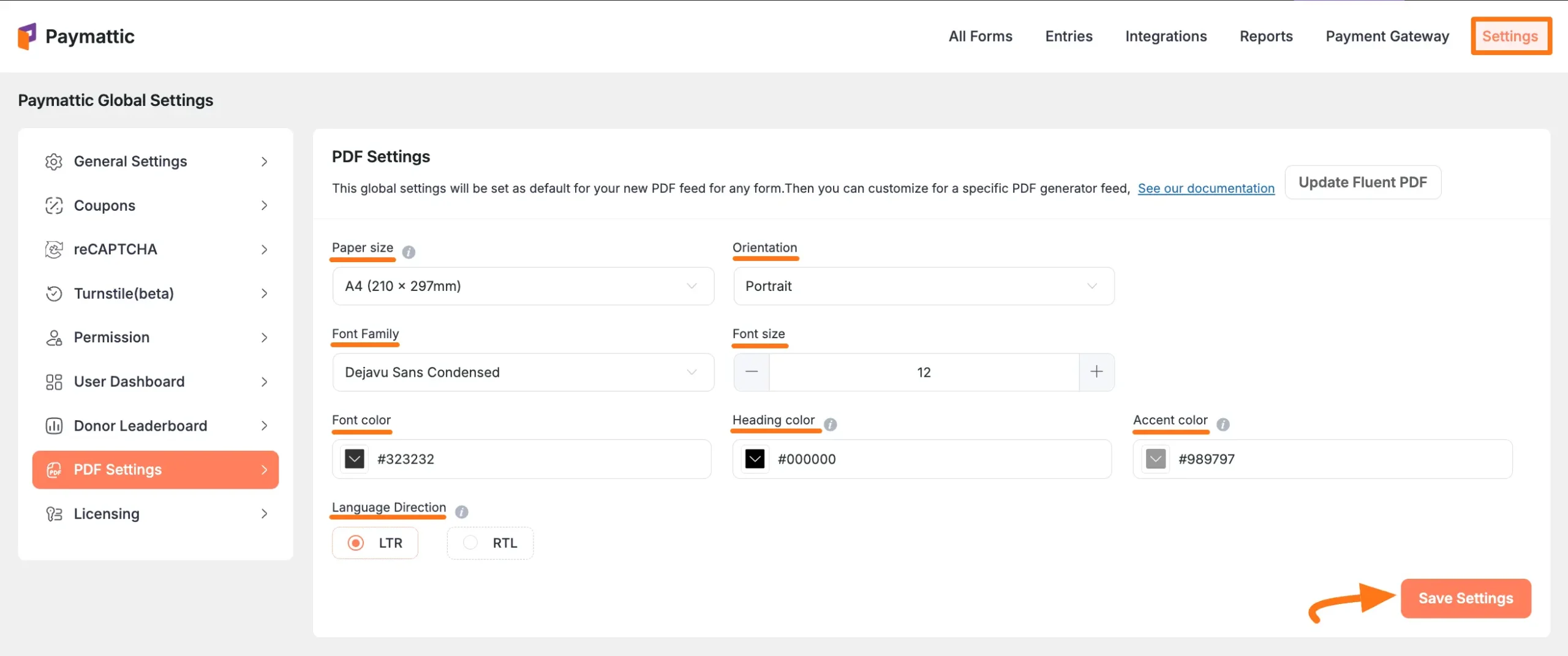
Task: Open the Integrations tab
Action: click(1166, 36)
